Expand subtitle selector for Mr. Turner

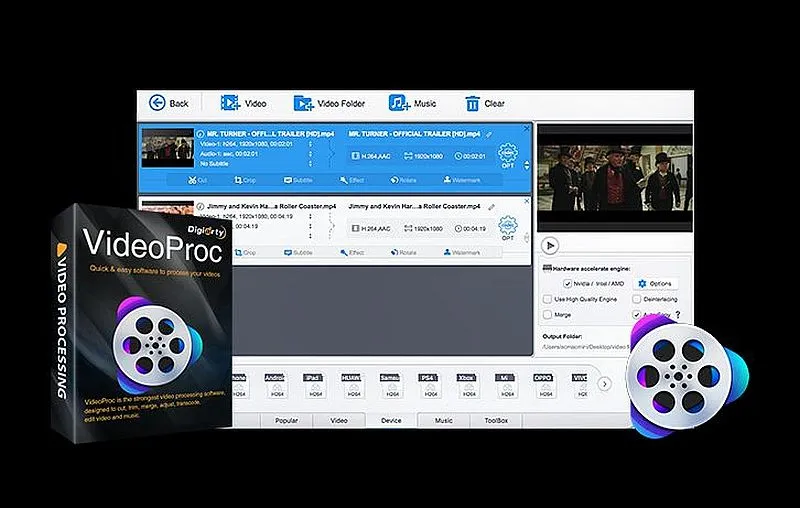point(310,164)
